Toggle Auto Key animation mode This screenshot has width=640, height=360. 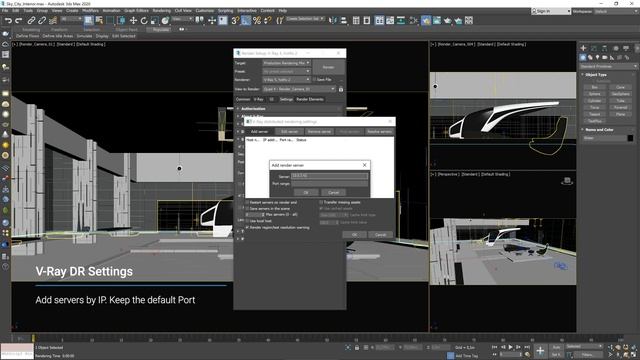556,347
